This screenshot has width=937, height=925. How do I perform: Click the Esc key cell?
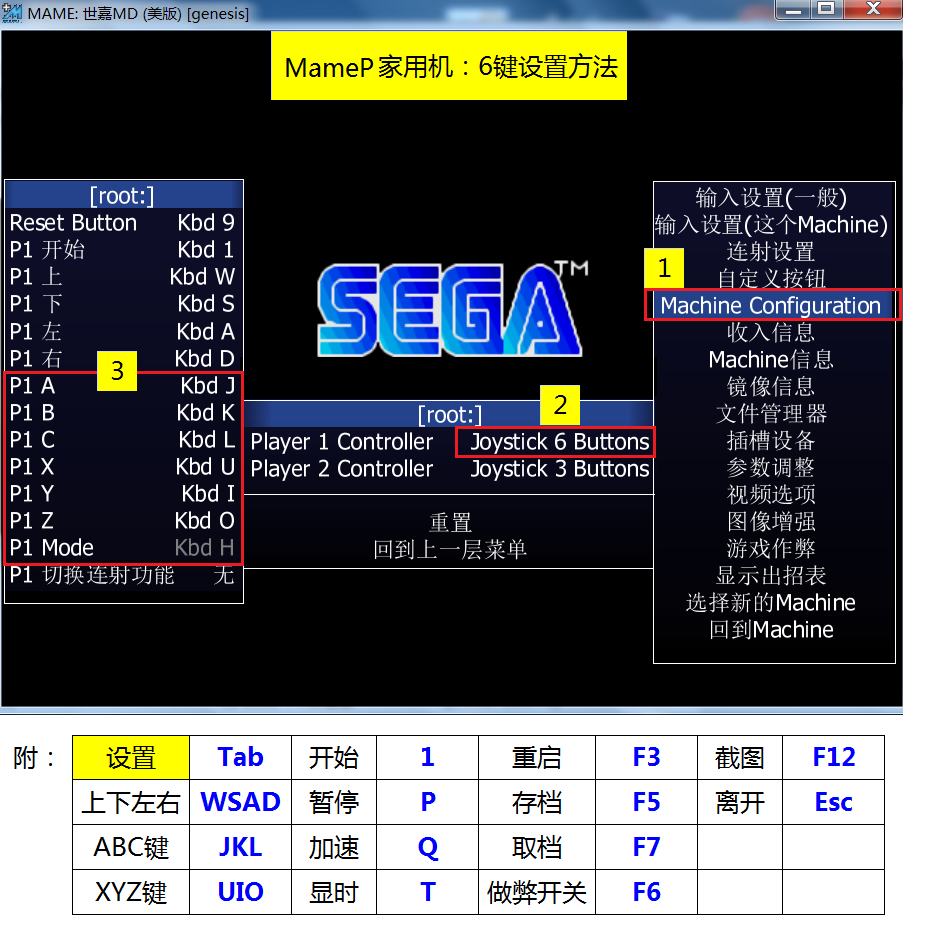(x=834, y=802)
